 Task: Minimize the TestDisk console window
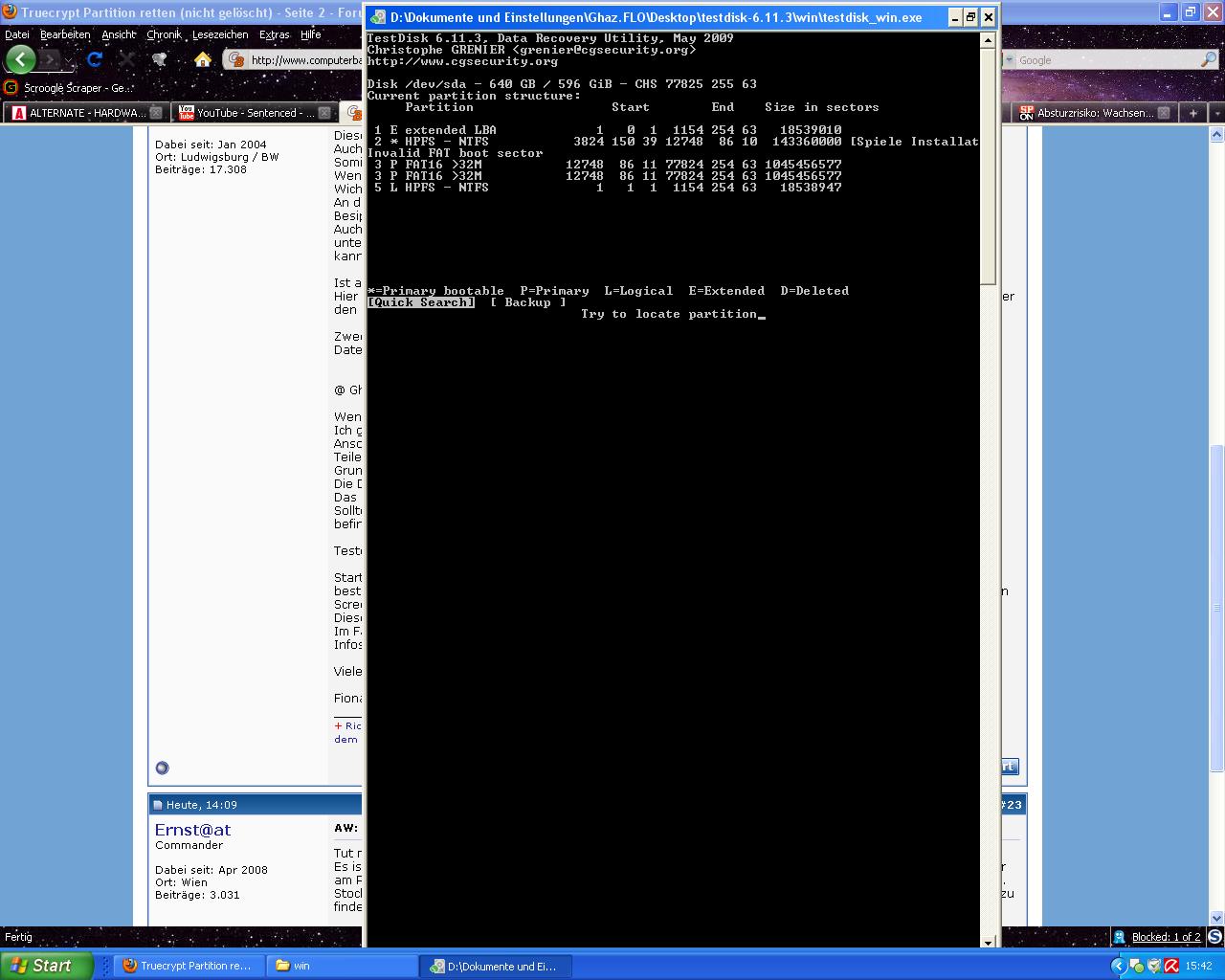tap(954, 17)
